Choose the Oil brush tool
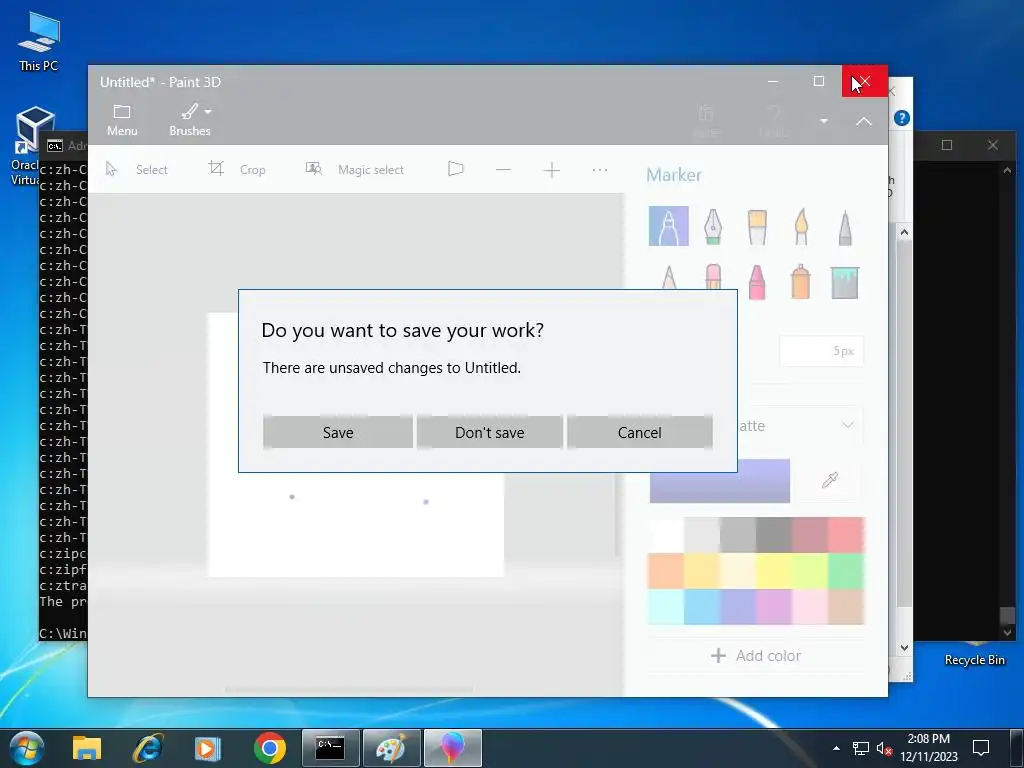 757,226
